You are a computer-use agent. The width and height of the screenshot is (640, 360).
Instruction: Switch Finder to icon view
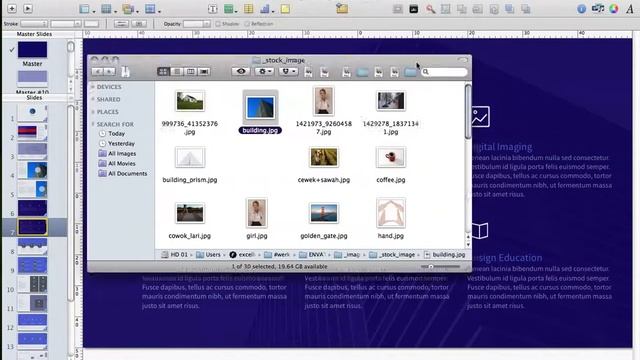(163, 71)
